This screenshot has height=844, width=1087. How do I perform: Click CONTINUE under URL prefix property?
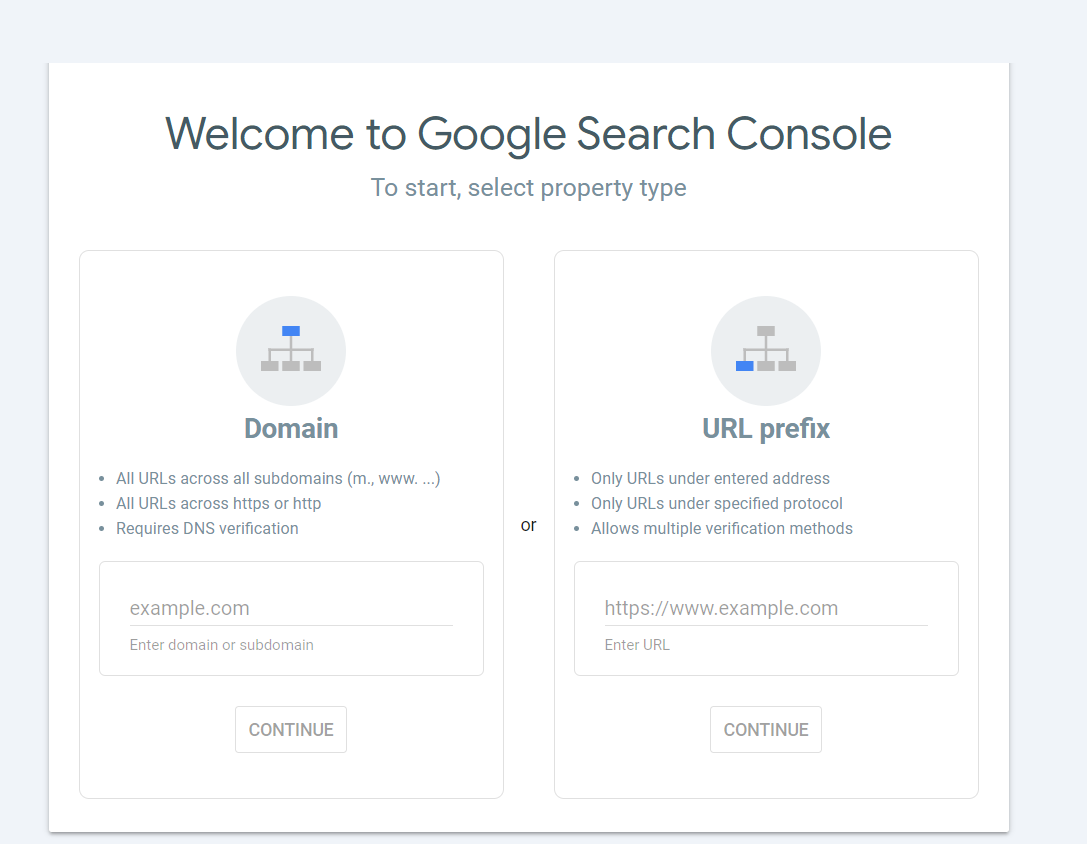tap(766, 730)
